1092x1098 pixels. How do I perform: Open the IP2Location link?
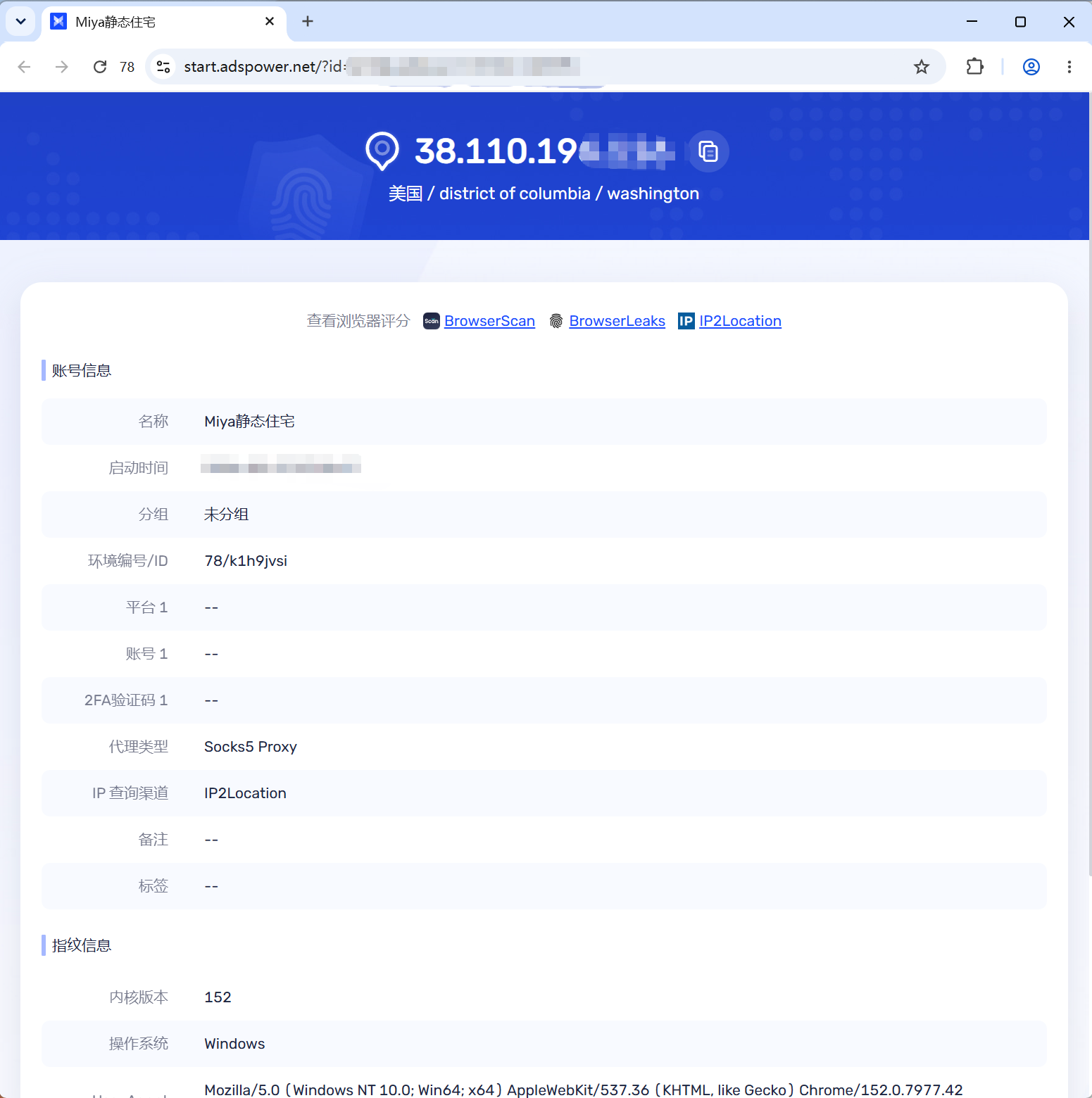coord(740,321)
